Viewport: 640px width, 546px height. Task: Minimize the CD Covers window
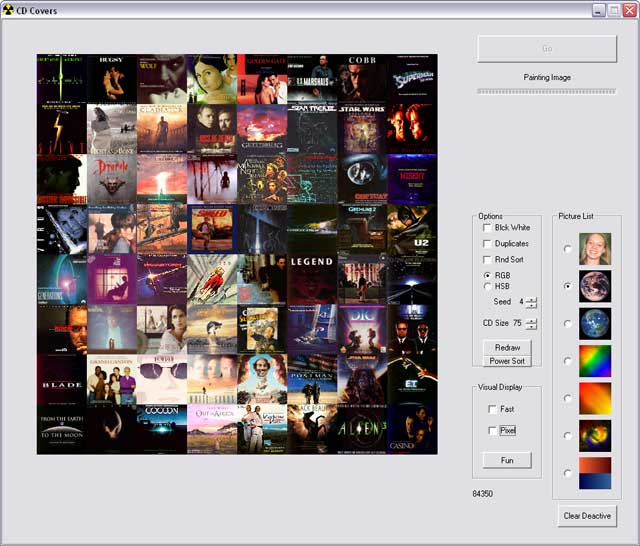(598, 10)
